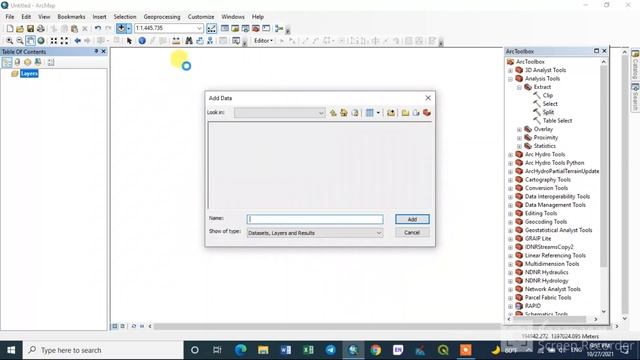
Task: Click the Fixed Zoom In icon
Action: 54,41
